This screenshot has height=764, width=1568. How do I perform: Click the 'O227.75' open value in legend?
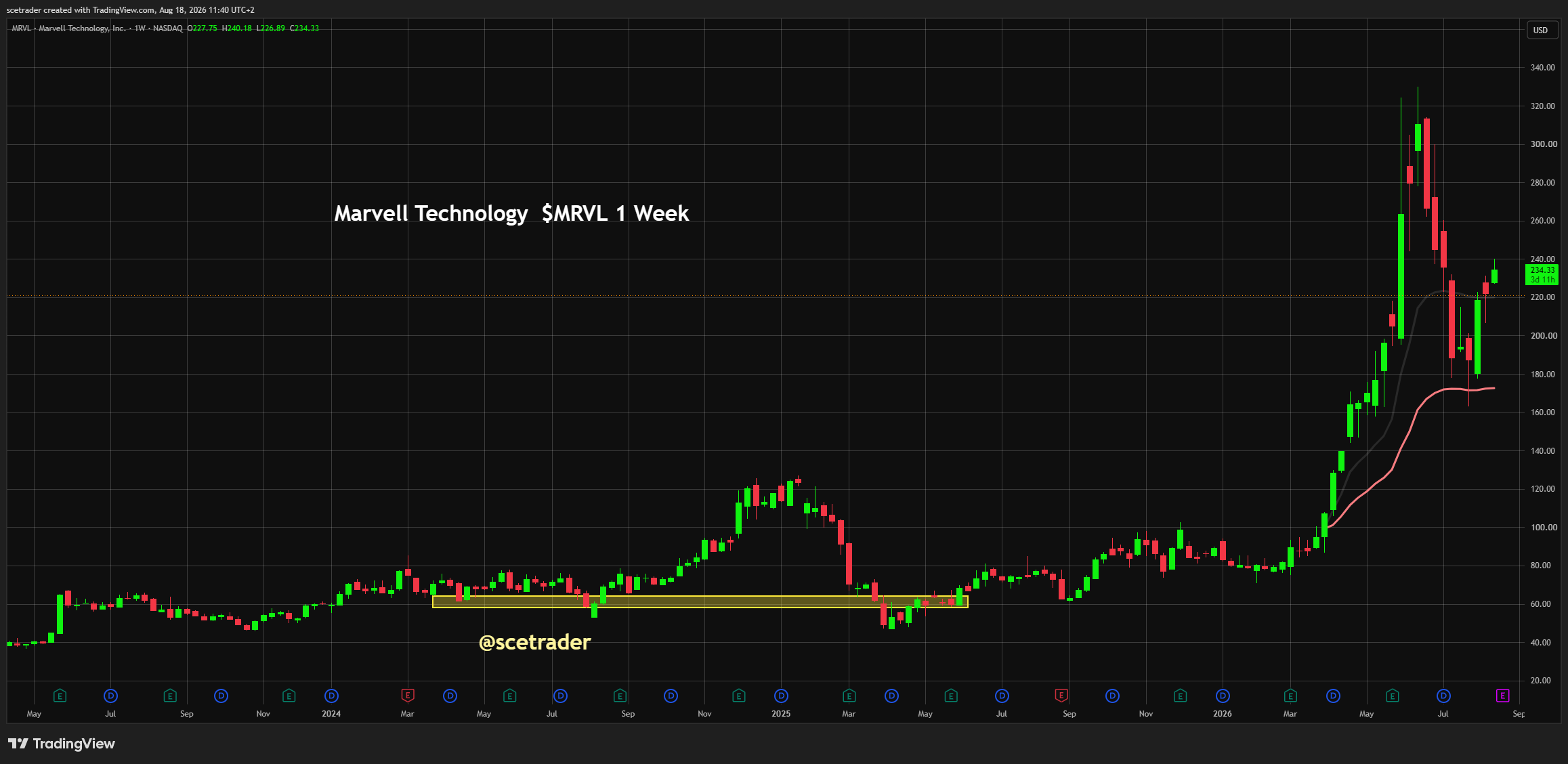click(203, 28)
